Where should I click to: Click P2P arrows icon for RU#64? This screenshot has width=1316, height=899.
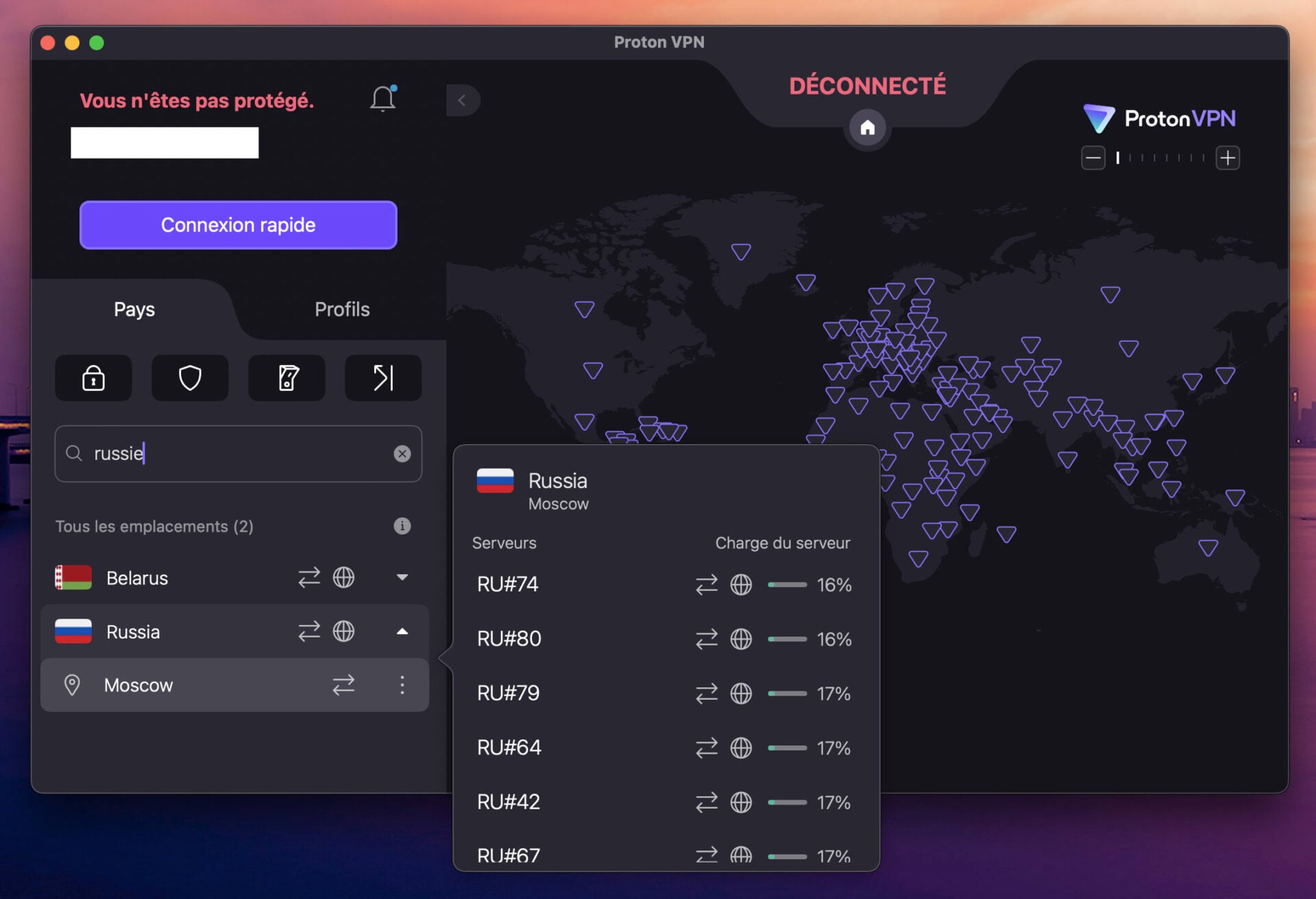coord(707,748)
